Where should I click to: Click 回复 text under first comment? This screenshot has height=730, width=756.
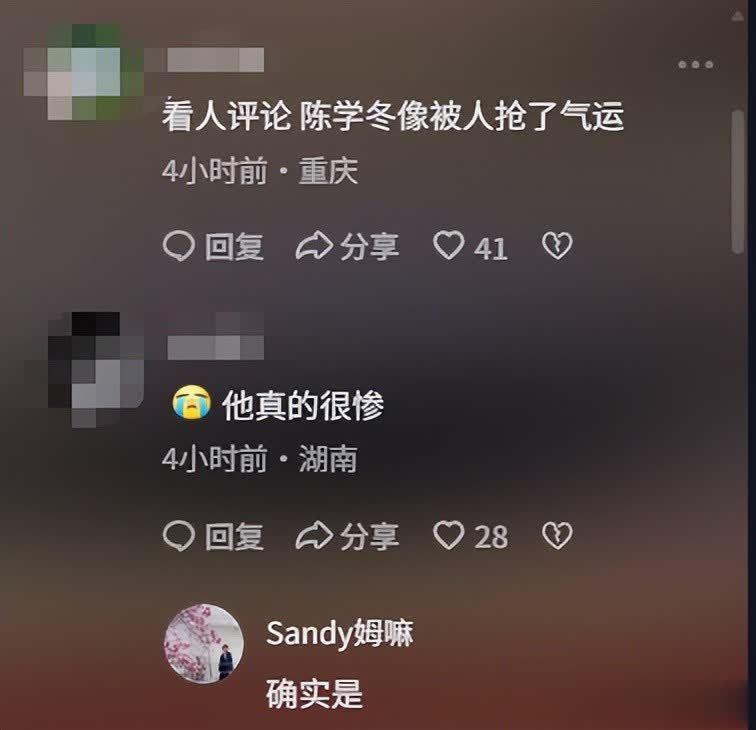[234, 247]
